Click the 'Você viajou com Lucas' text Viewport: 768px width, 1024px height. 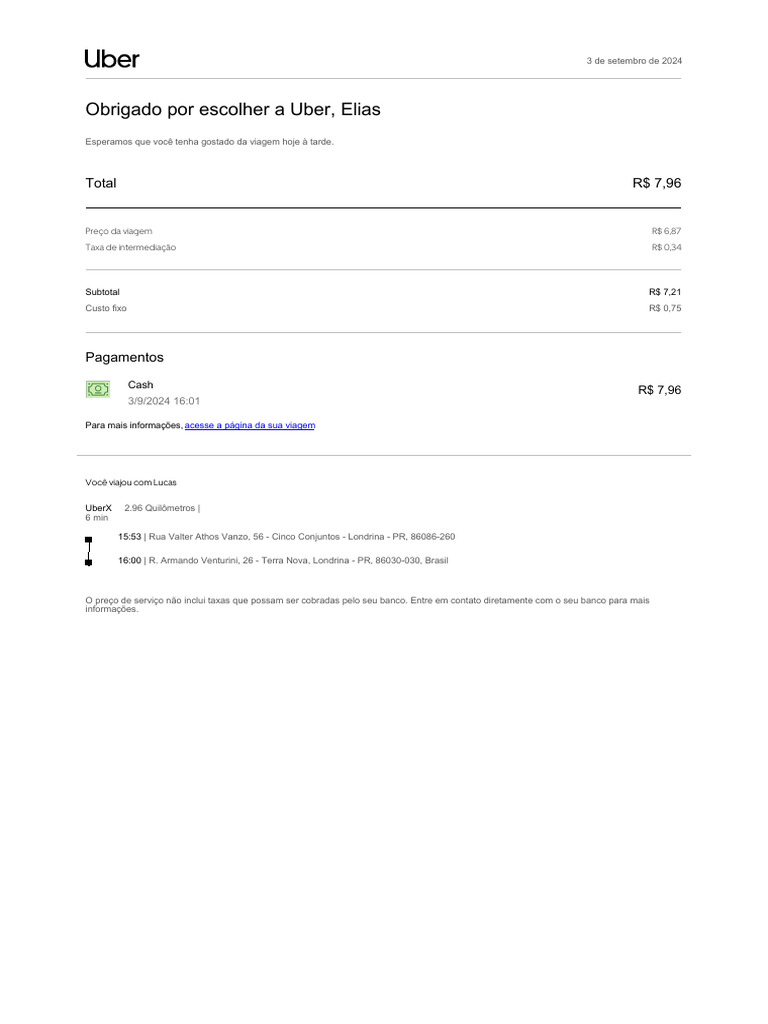(131, 482)
